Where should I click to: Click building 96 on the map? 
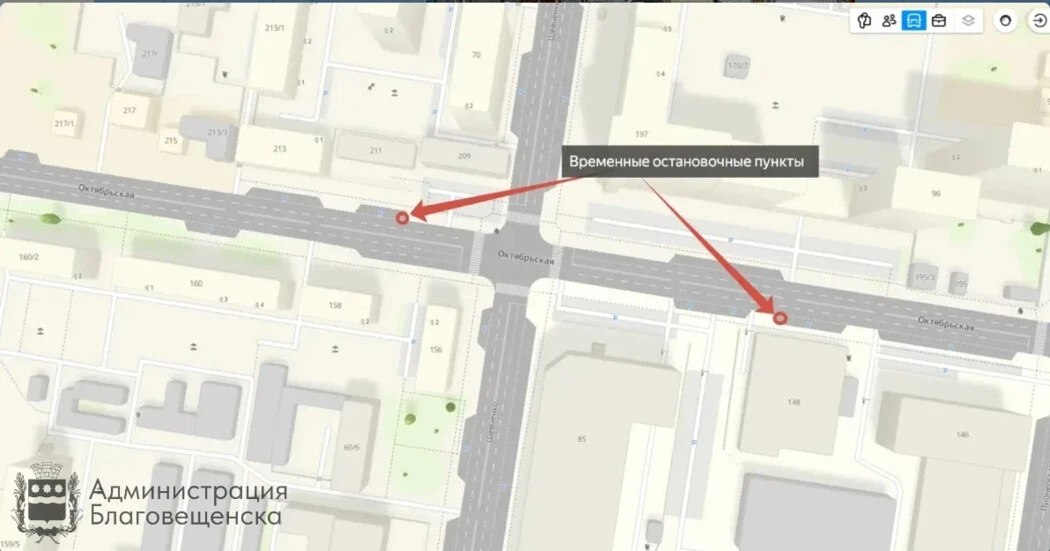coord(935,193)
